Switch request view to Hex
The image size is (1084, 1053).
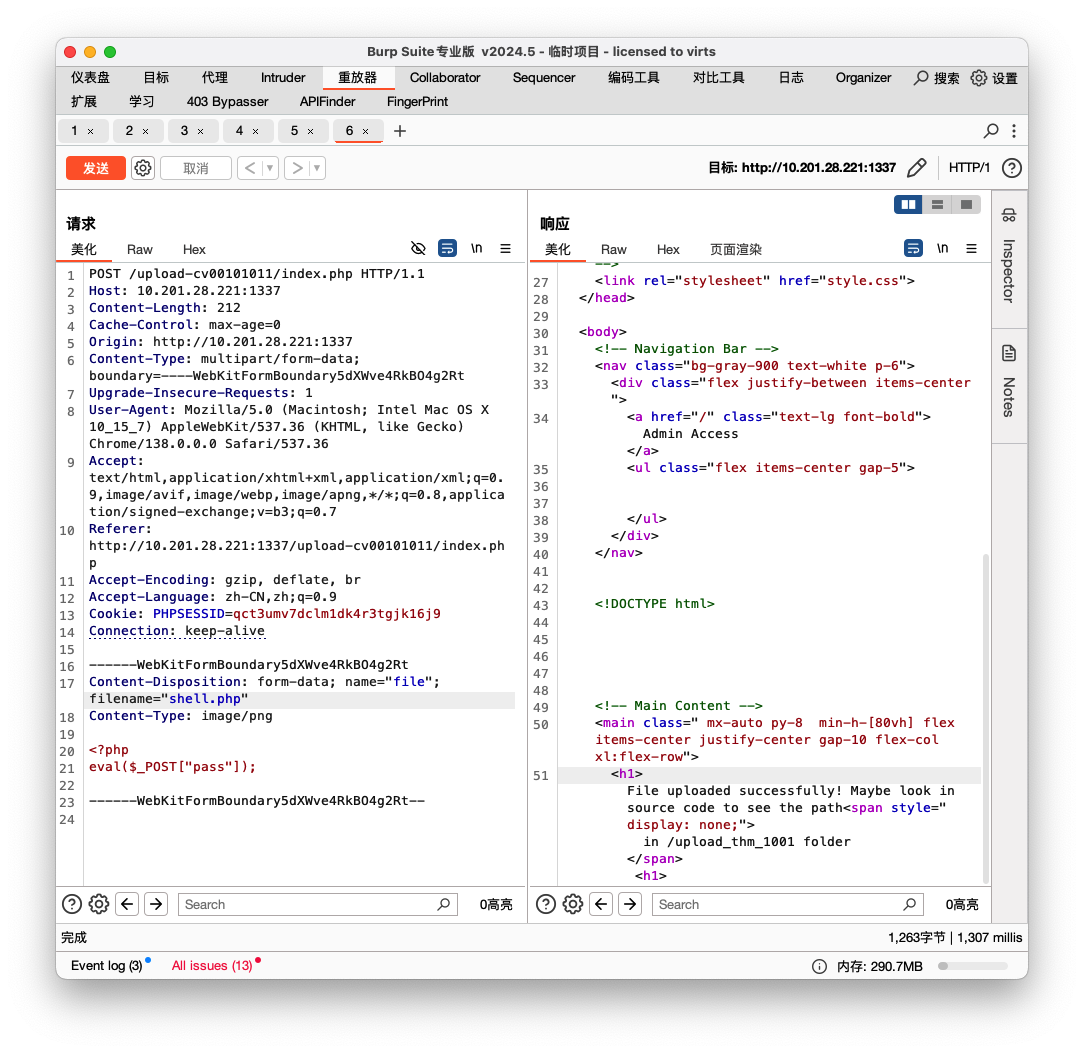[194, 250]
